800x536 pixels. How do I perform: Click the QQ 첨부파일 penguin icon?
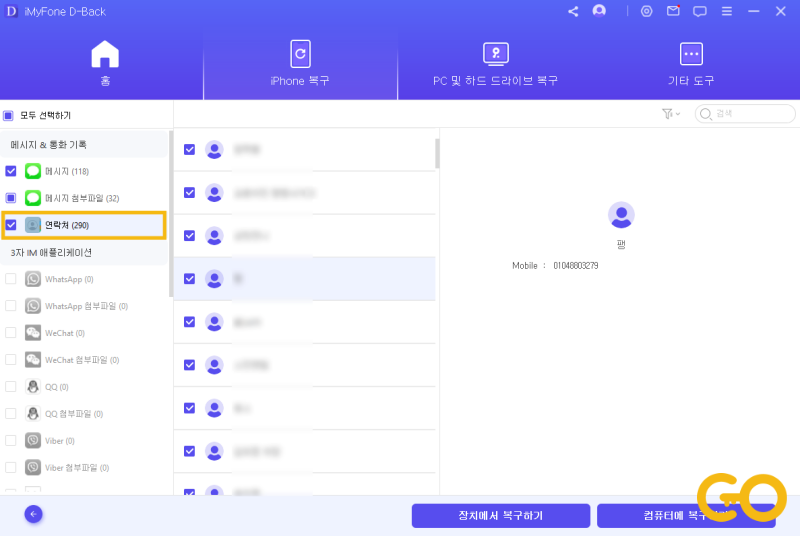click(33, 414)
